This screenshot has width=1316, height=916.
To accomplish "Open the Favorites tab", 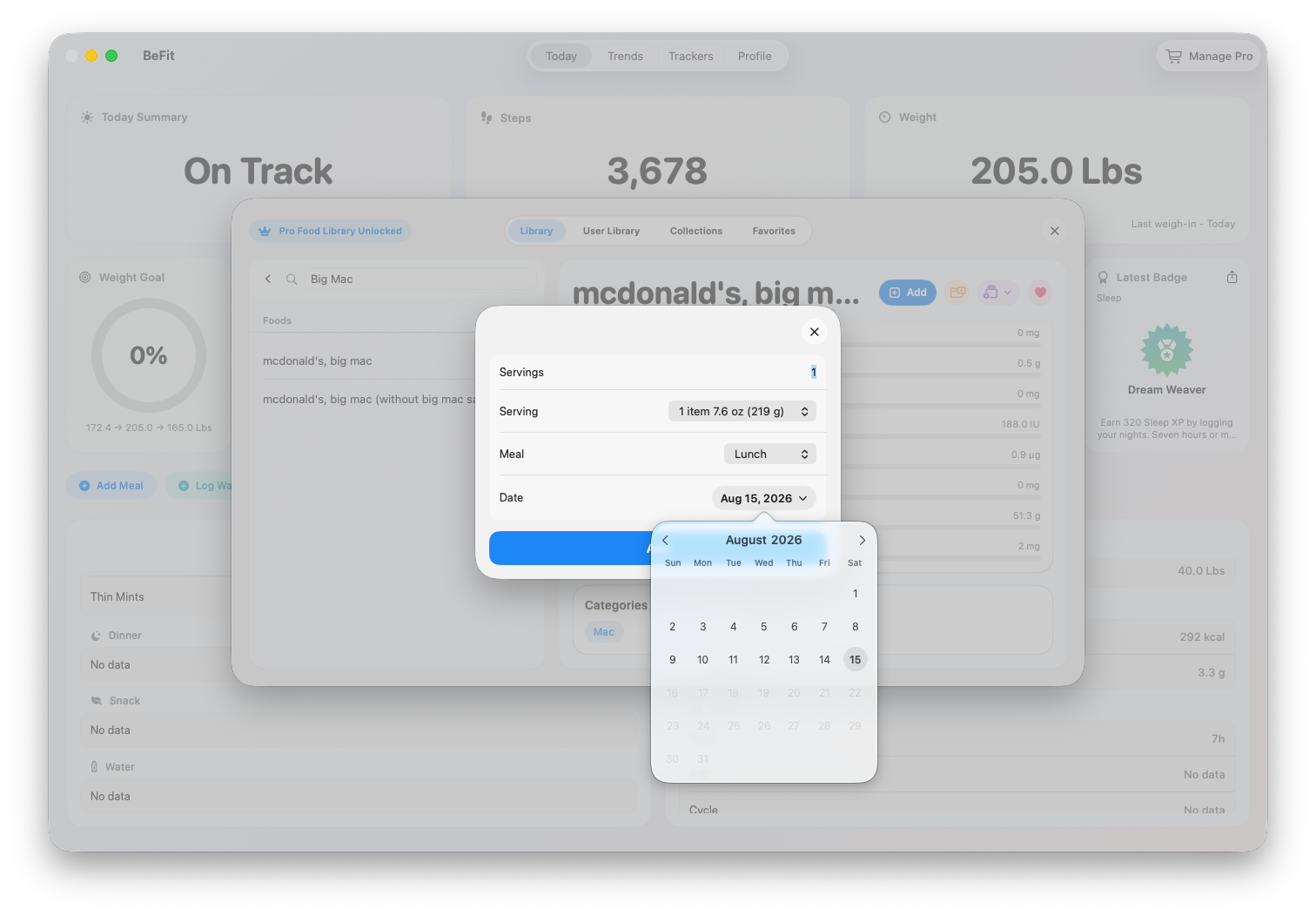I will click(774, 231).
